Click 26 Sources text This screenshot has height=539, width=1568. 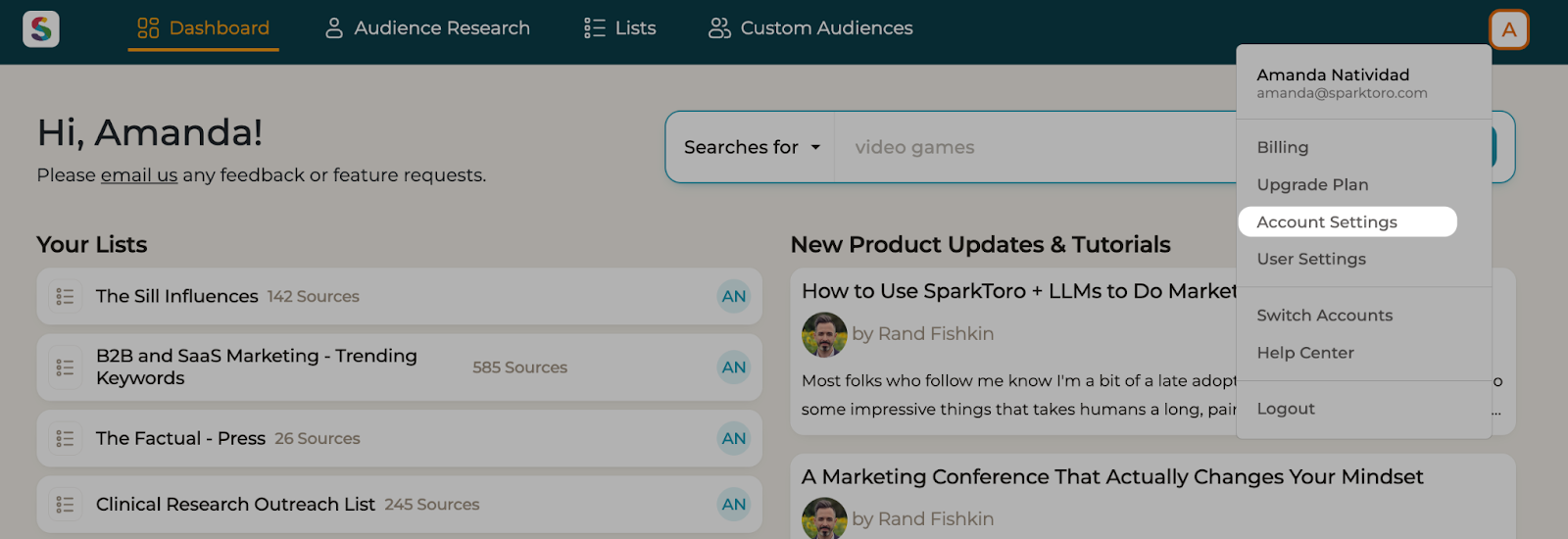coord(318,438)
